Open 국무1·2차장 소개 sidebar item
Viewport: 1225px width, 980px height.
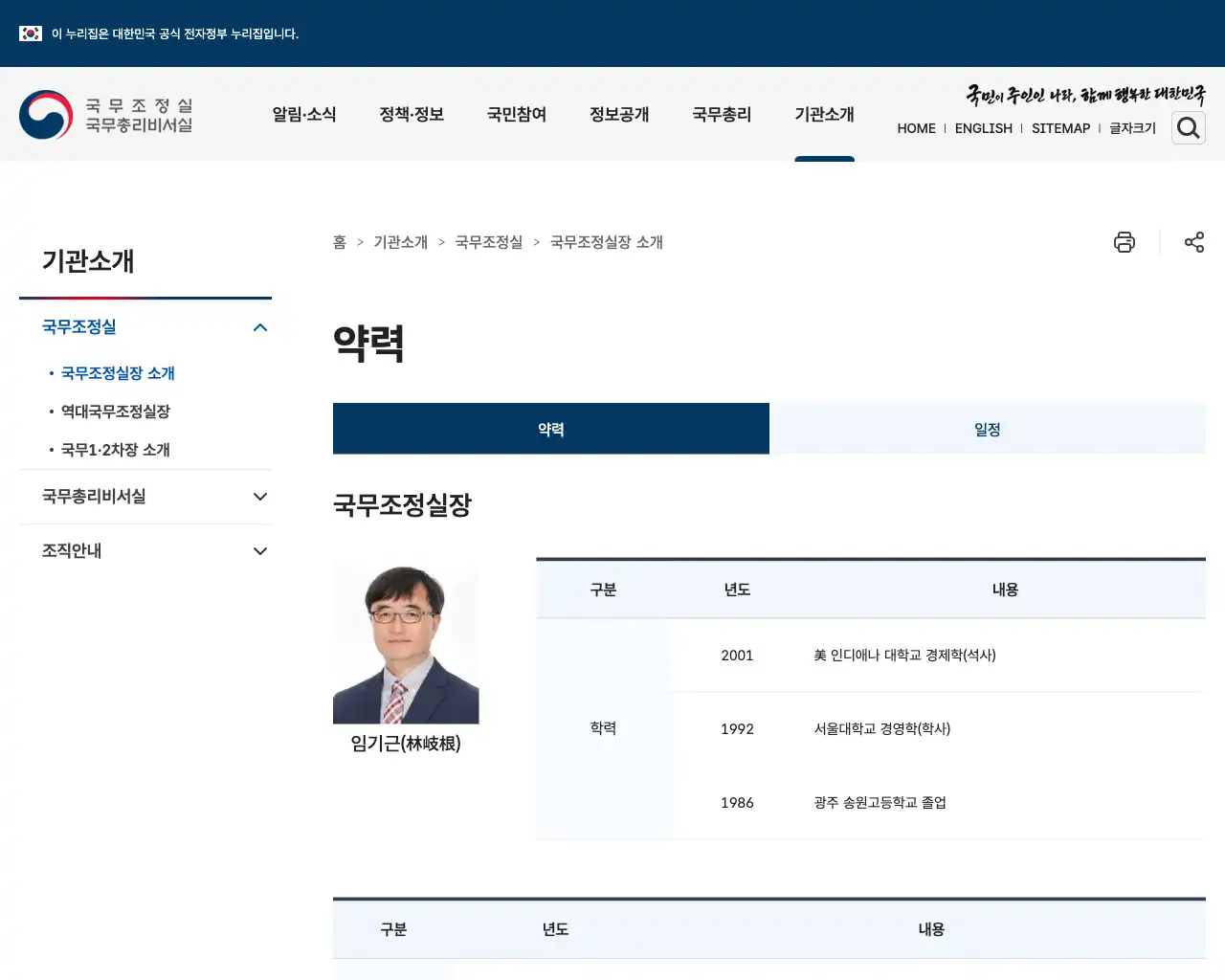click(116, 450)
